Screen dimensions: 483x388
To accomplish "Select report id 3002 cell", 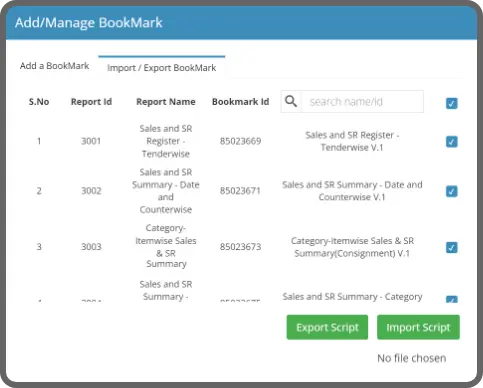I will [91, 191].
